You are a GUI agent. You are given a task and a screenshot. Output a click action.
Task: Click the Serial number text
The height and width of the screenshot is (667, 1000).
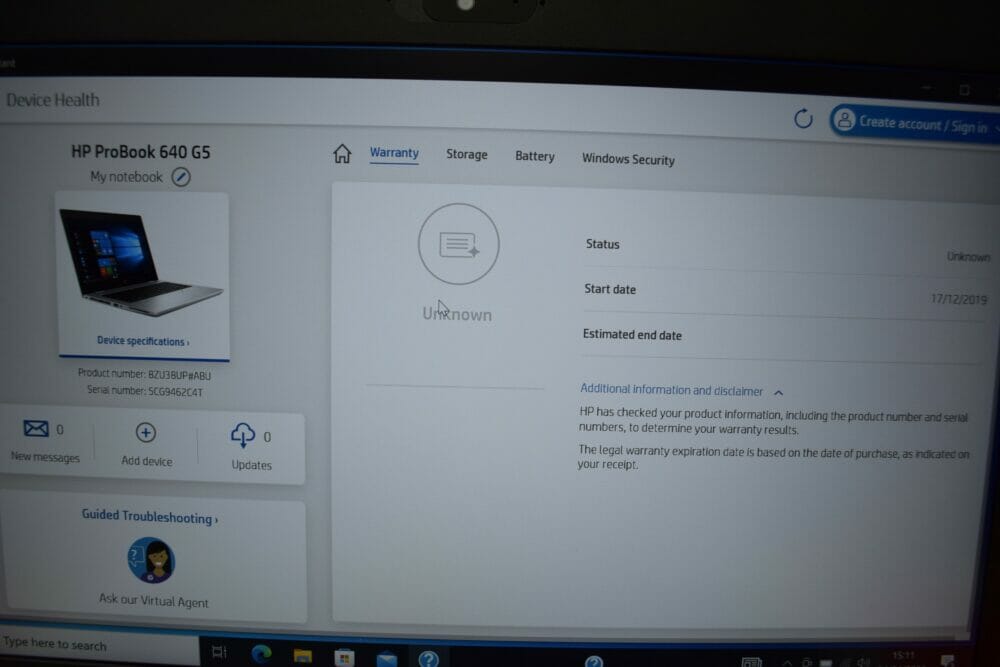click(145, 391)
